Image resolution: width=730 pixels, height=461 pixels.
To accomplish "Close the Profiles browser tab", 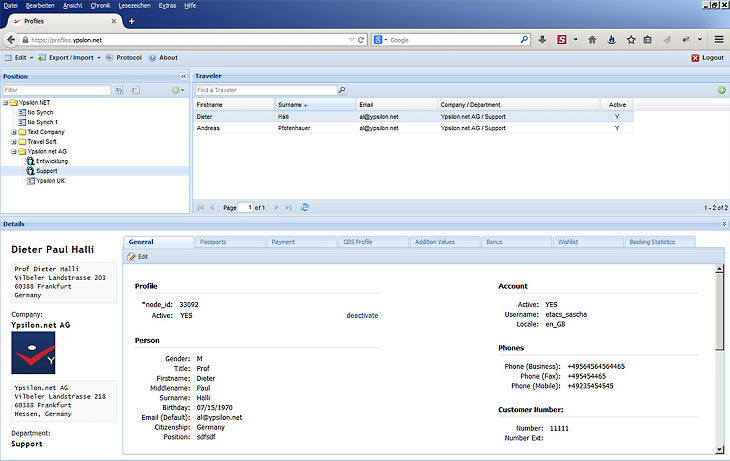I will [x=114, y=21].
